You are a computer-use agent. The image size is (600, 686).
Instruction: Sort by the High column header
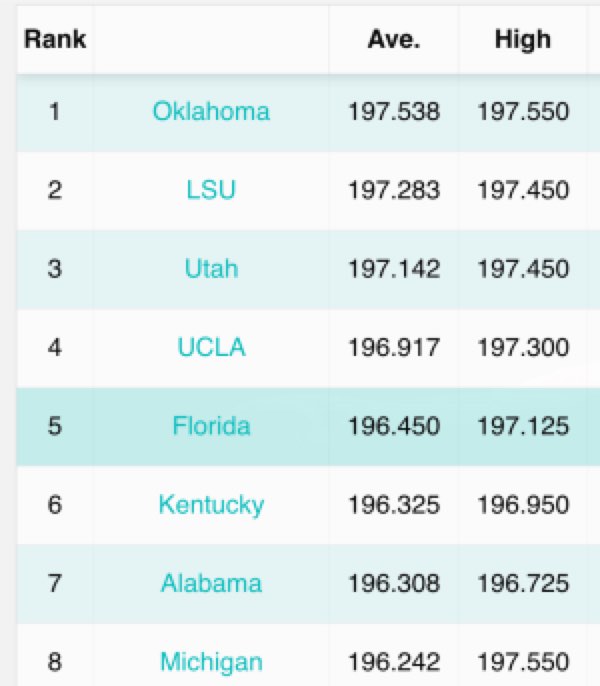pos(523,40)
